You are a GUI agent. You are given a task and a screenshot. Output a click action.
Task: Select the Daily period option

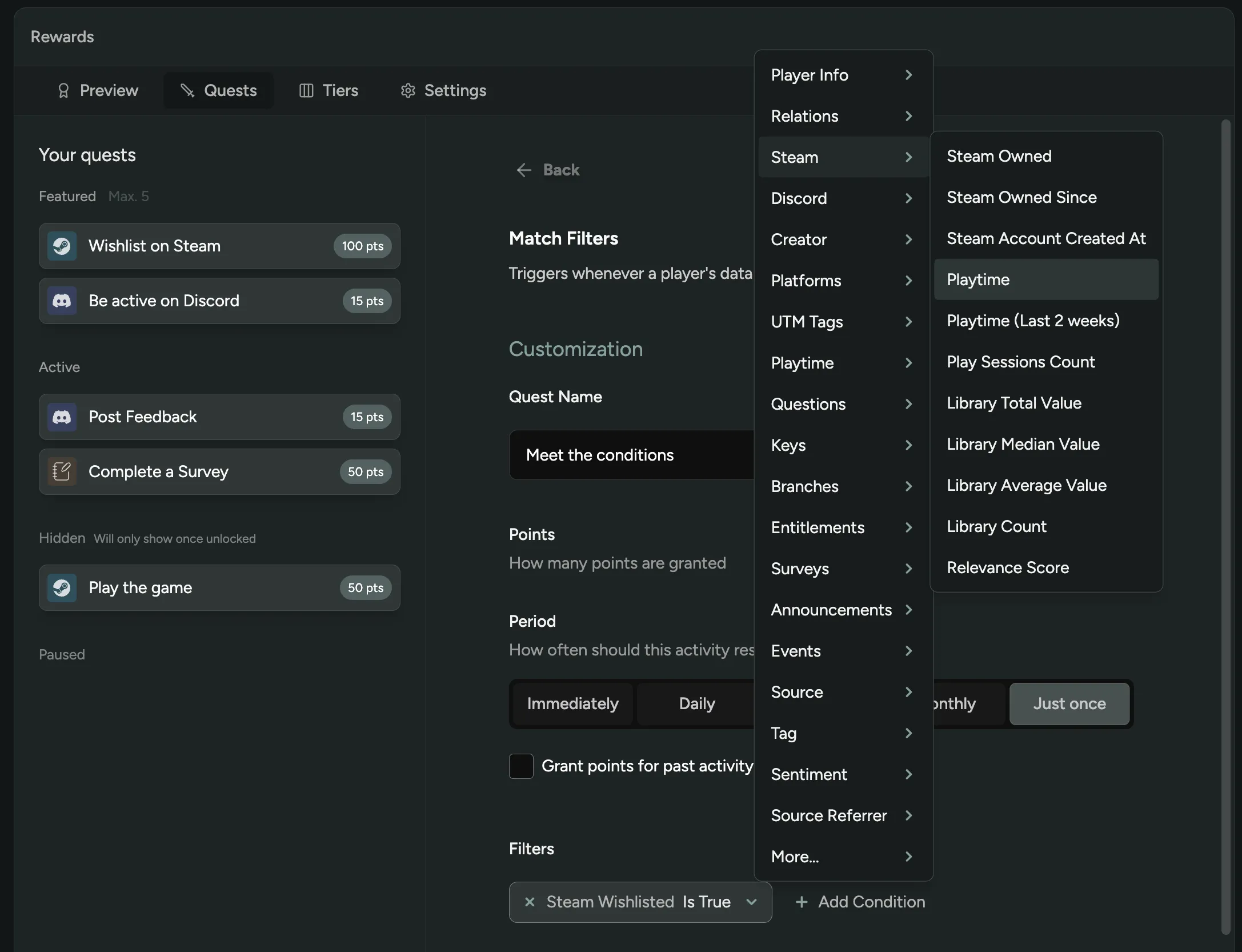point(696,703)
